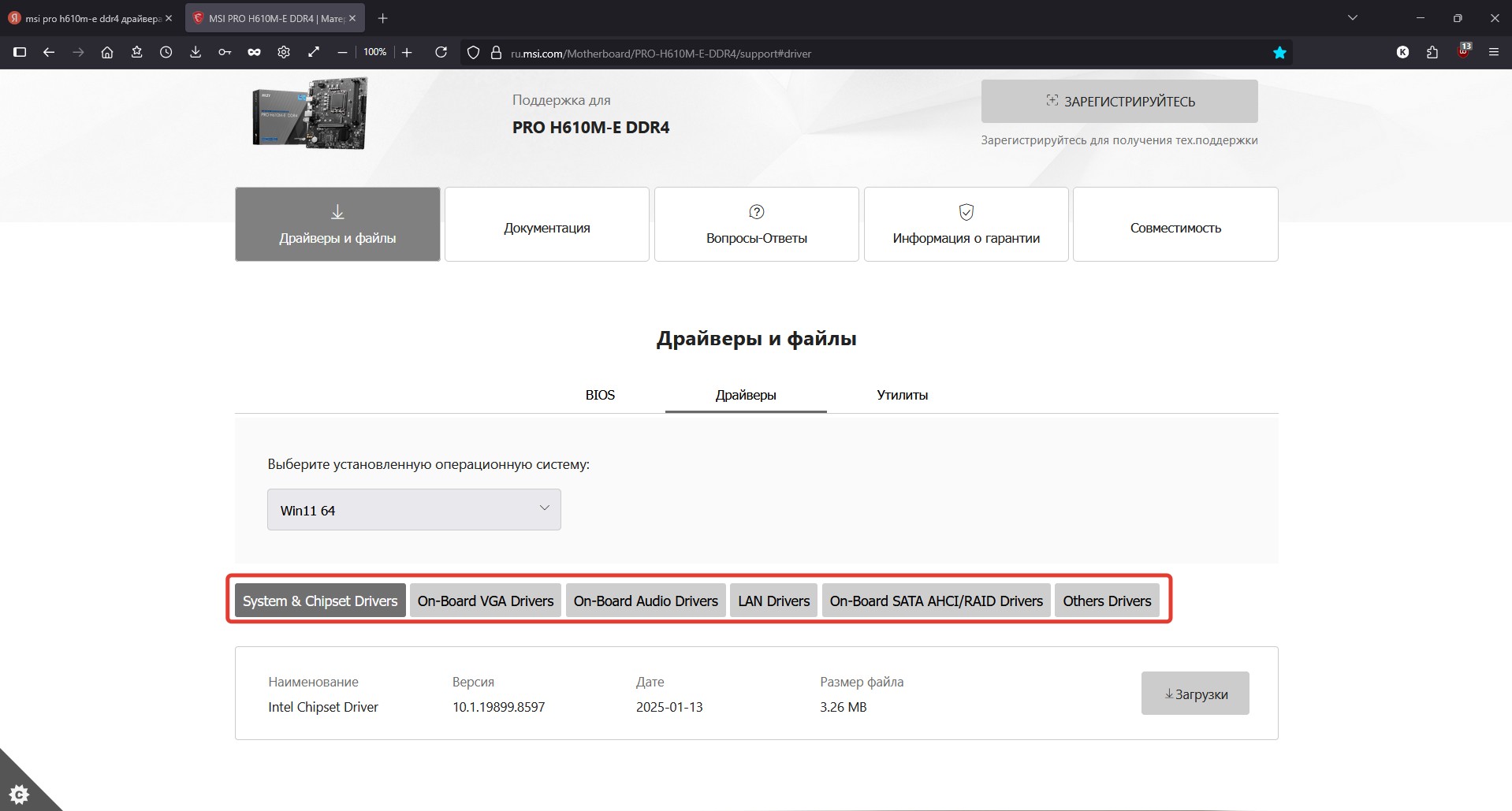Click the URL address bar

pos(875,53)
